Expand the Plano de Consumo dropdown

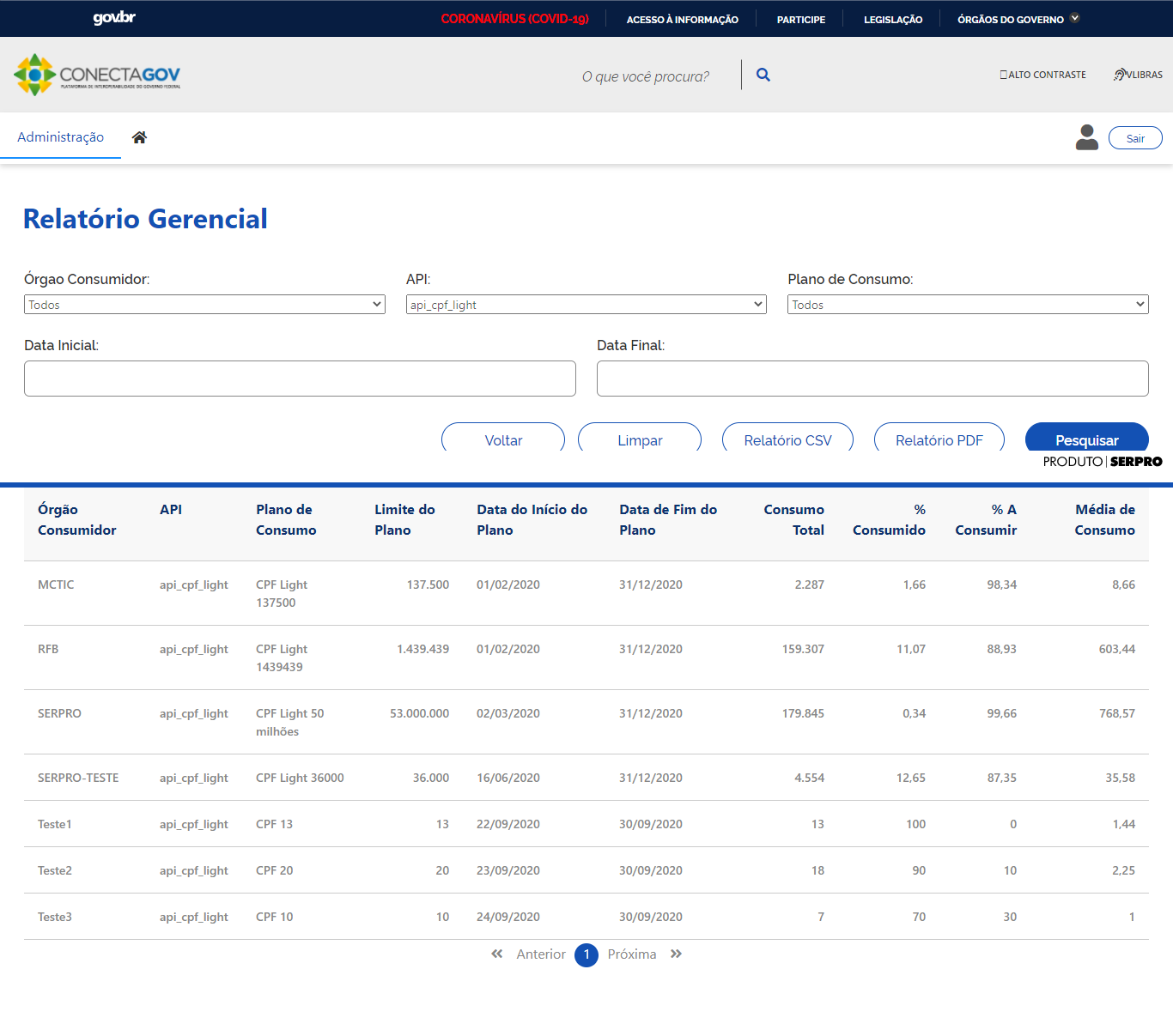967,305
